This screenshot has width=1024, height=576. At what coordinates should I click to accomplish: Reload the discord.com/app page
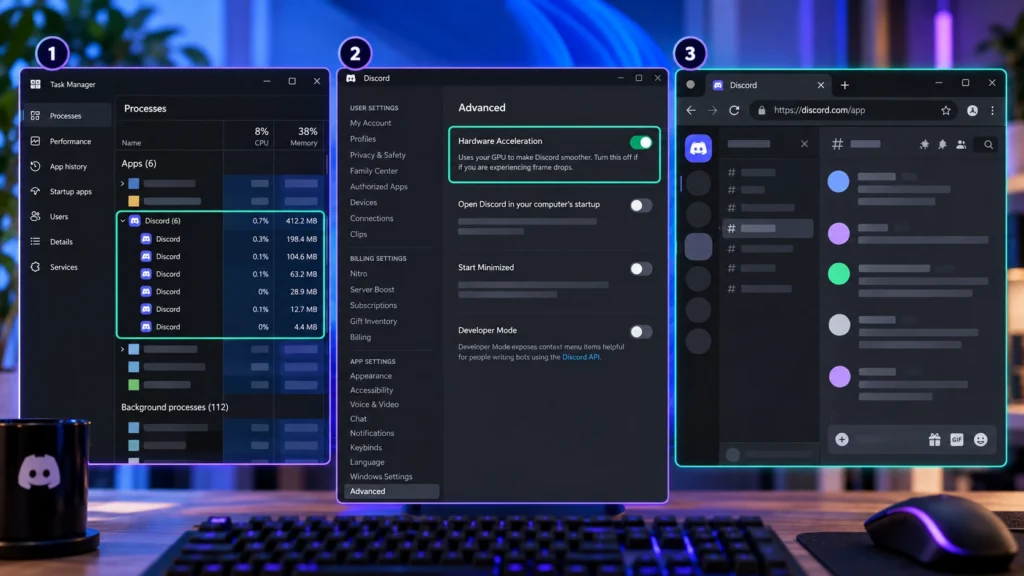[x=734, y=110]
